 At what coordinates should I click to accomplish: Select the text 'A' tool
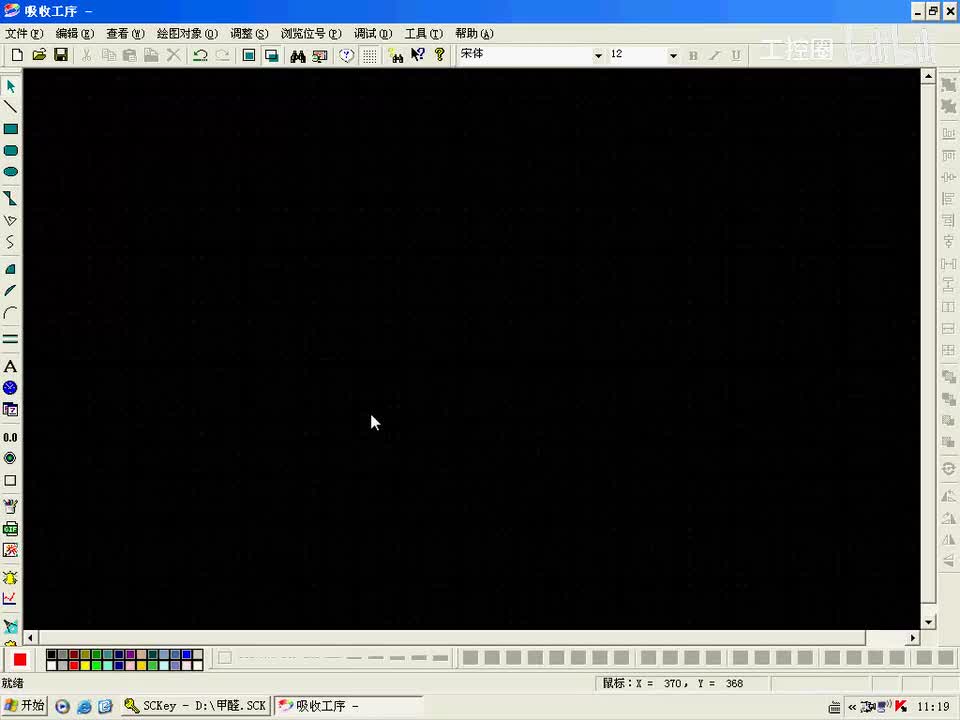10,367
